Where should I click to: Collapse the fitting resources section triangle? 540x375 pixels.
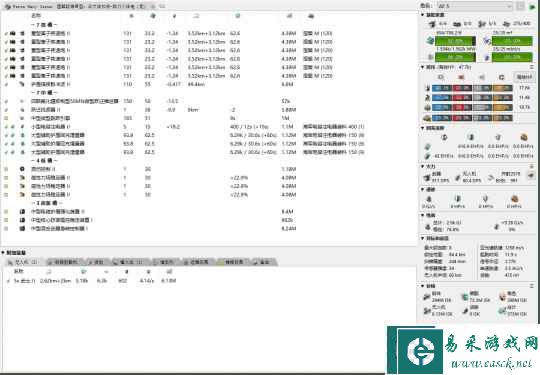coord(423,15)
